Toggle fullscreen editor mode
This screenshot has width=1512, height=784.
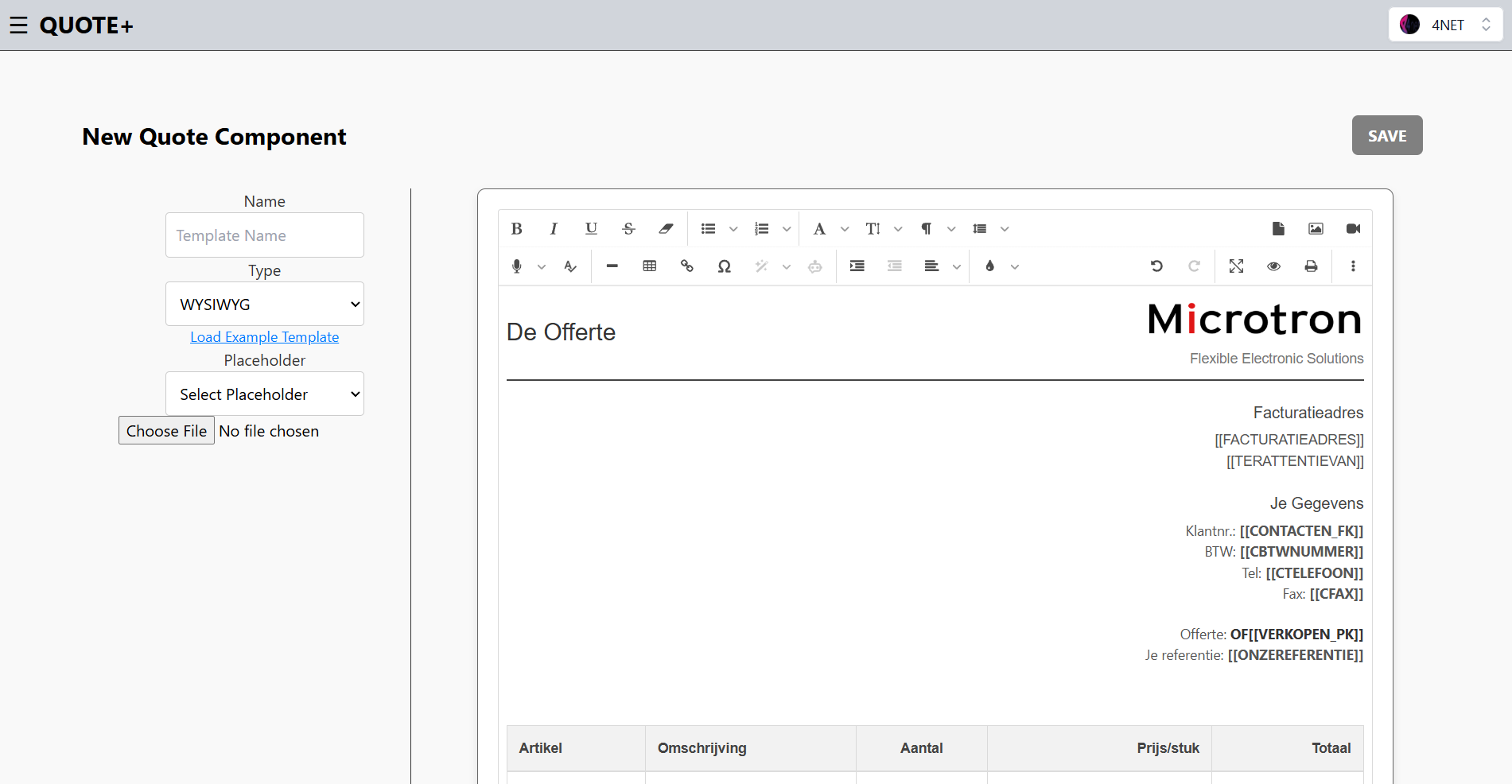point(1236,266)
